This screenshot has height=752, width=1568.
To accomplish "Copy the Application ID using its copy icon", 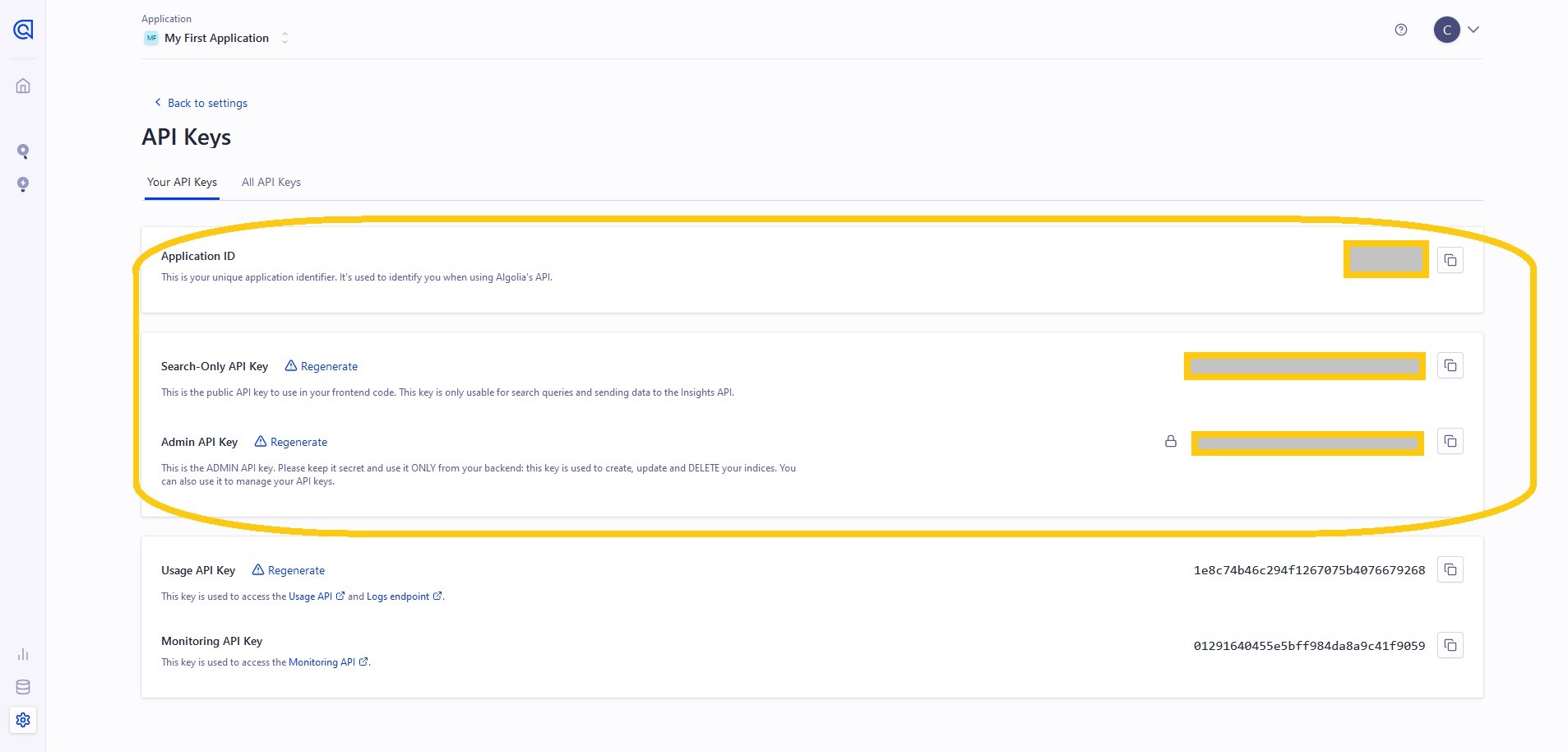I will pyautogui.click(x=1450, y=259).
